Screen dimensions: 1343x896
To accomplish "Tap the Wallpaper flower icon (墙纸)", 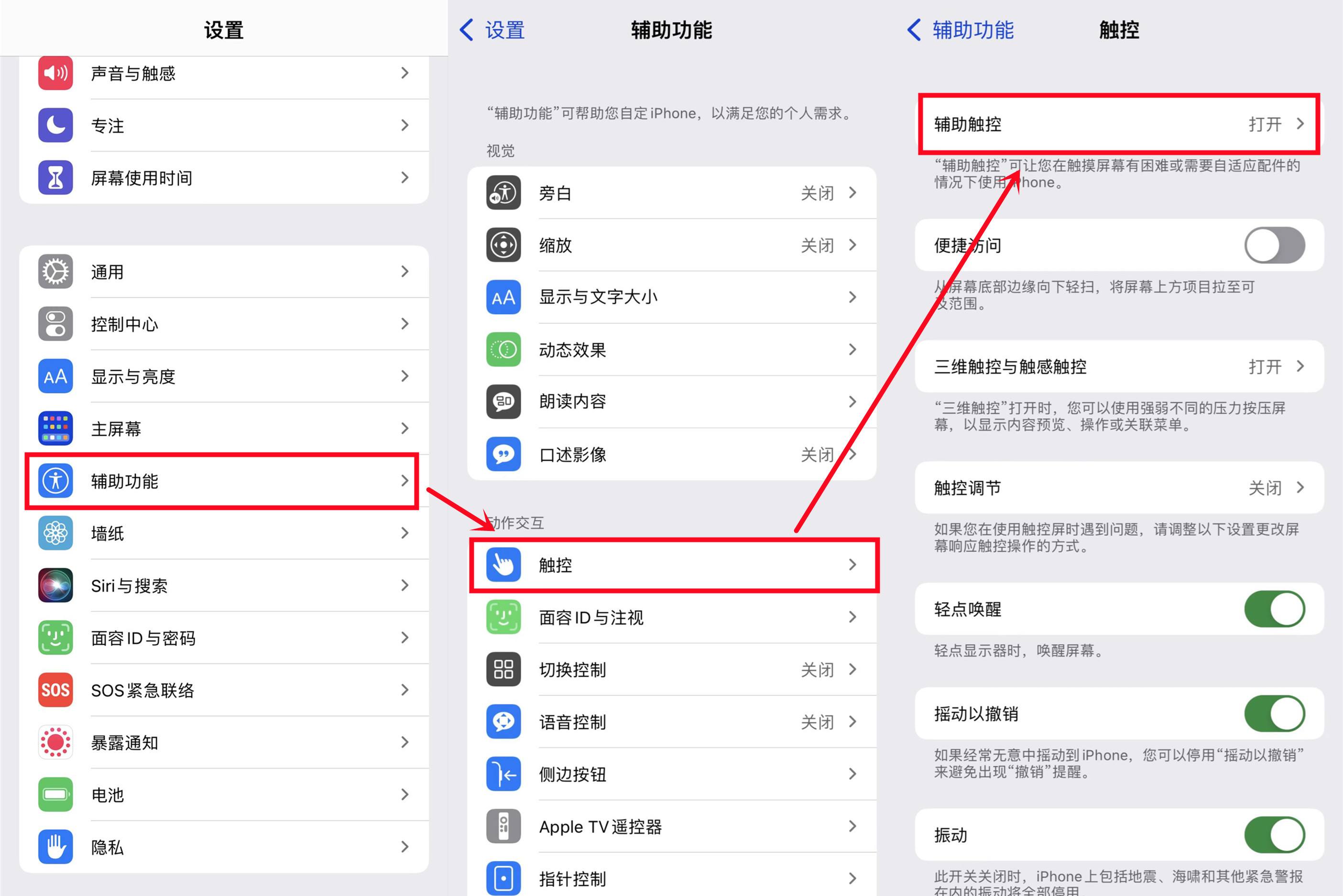I will click(x=55, y=533).
